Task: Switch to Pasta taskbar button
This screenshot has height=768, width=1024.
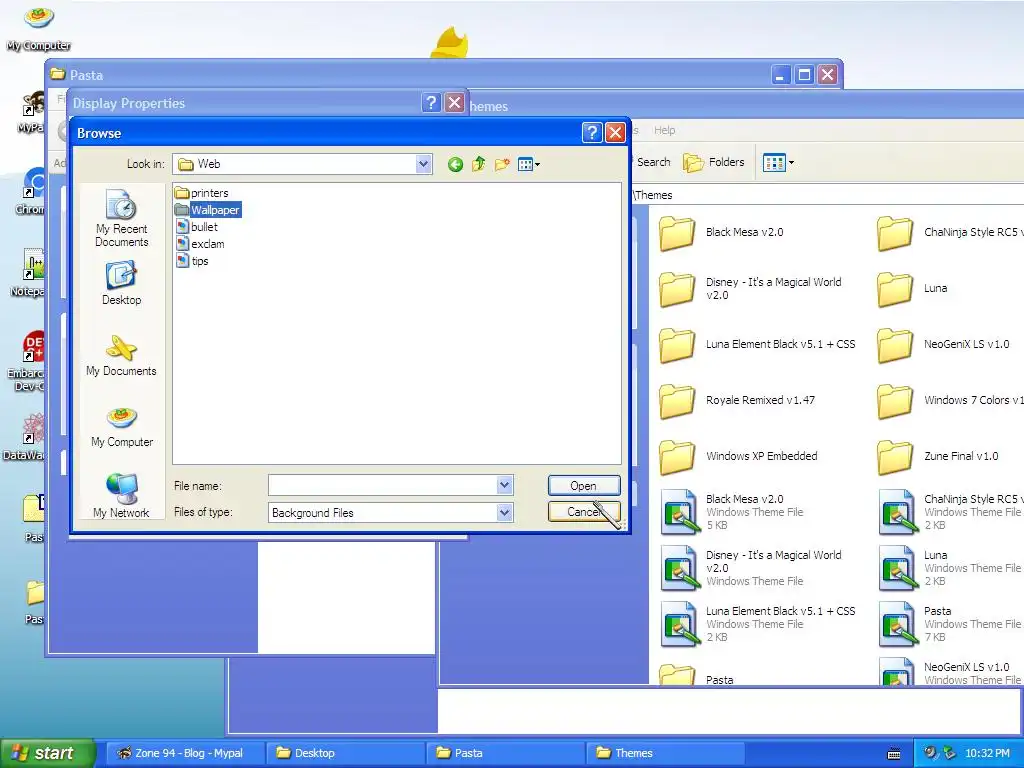Action: click(505, 753)
